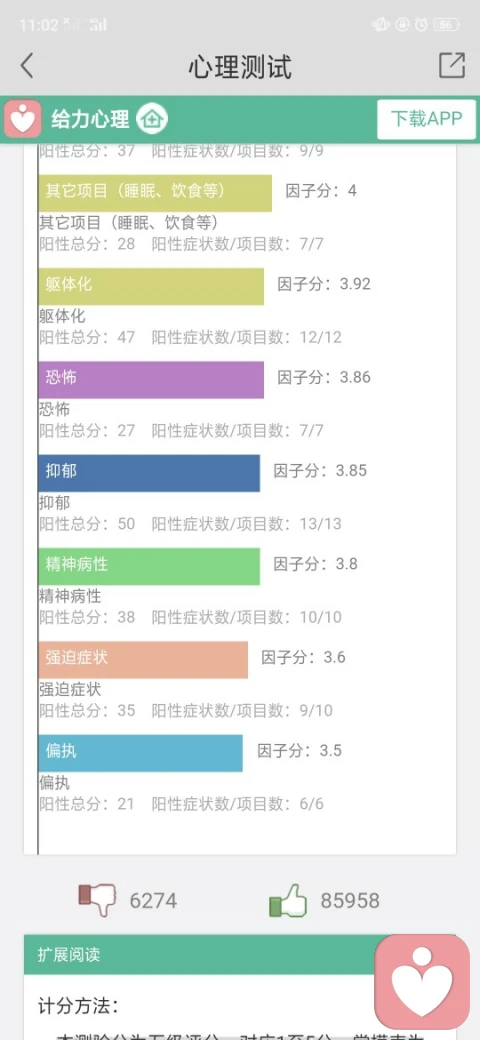Select the green 精神病性 bar

[149, 566]
